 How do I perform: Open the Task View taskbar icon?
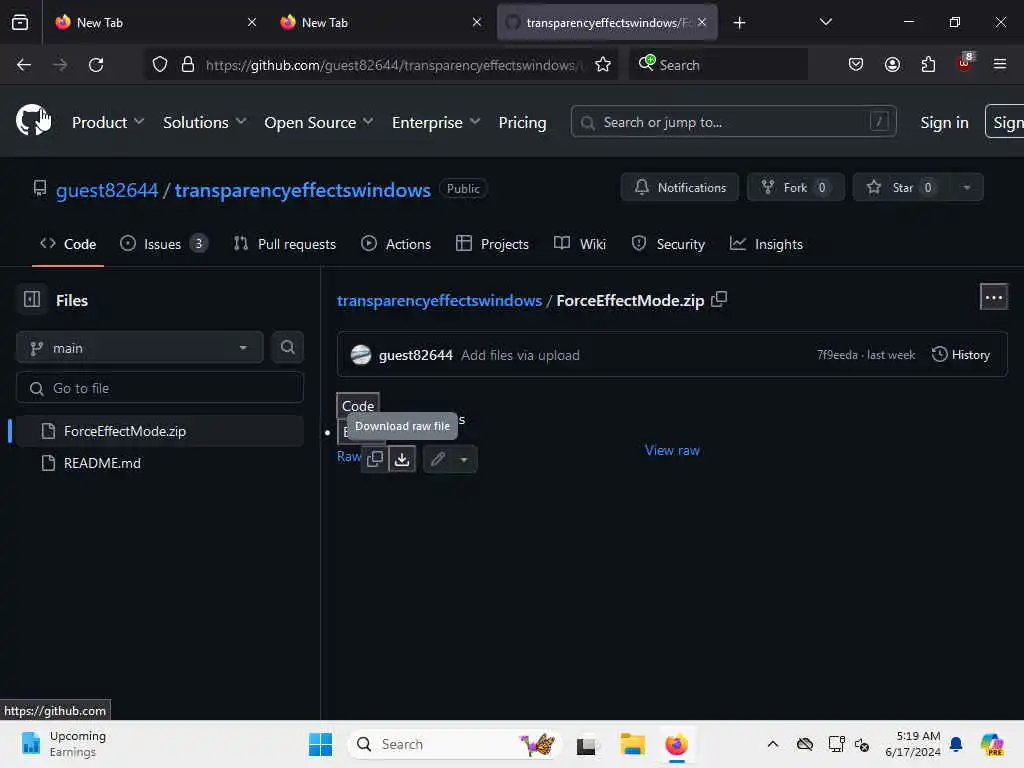tap(586, 744)
